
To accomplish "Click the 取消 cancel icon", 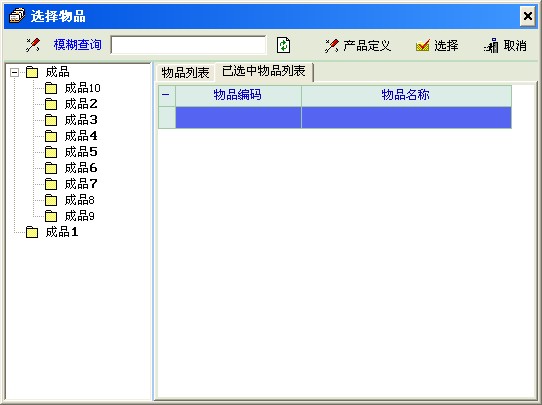I will point(491,46).
